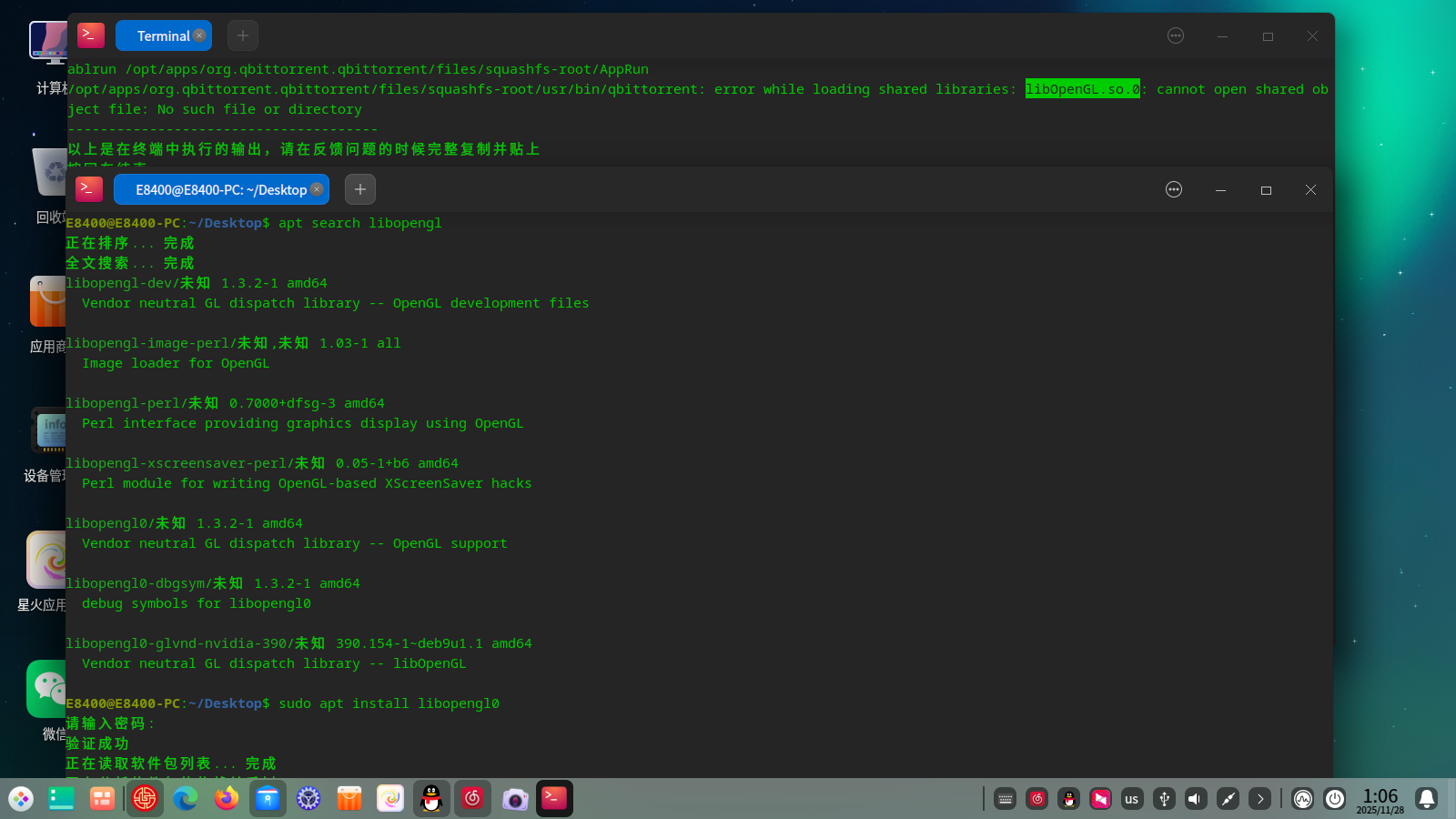This screenshot has height=819, width=1456.
Task: Open the on-screen keyboard tray icon
Action: coord(1006,799)
